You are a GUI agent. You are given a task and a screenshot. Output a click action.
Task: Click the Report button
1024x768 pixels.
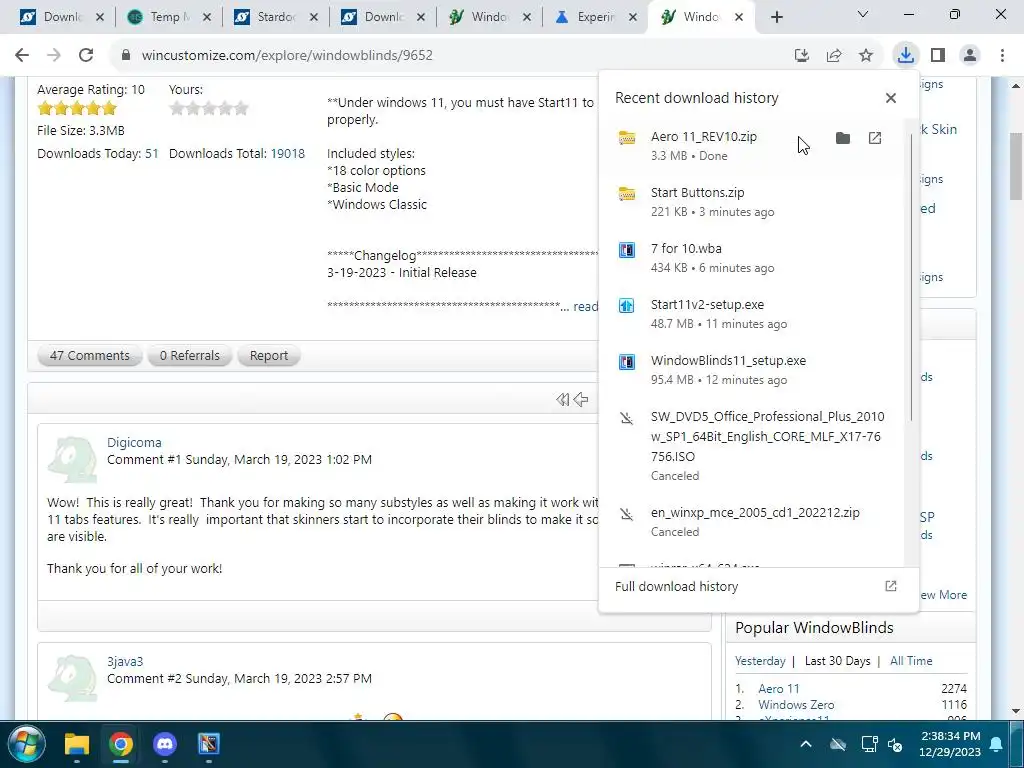click(x=268, y=355)
